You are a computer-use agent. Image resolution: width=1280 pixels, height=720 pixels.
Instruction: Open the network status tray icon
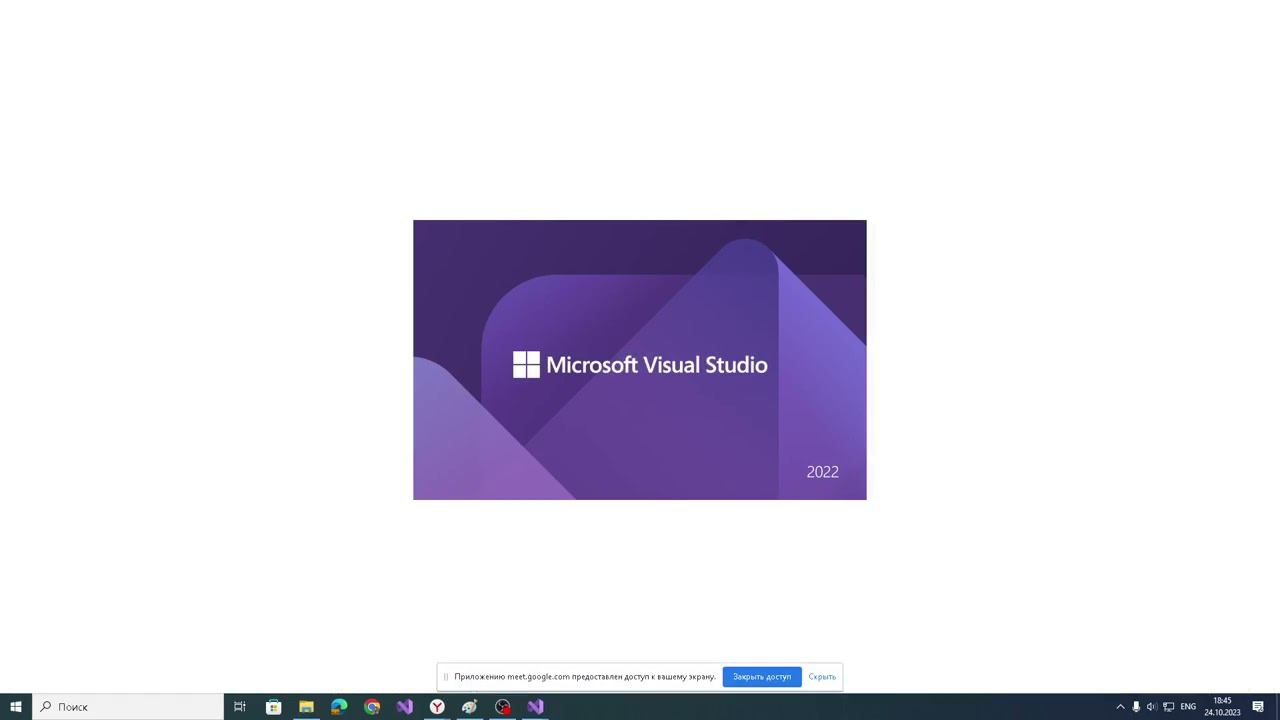click(x=1168, y=707)
